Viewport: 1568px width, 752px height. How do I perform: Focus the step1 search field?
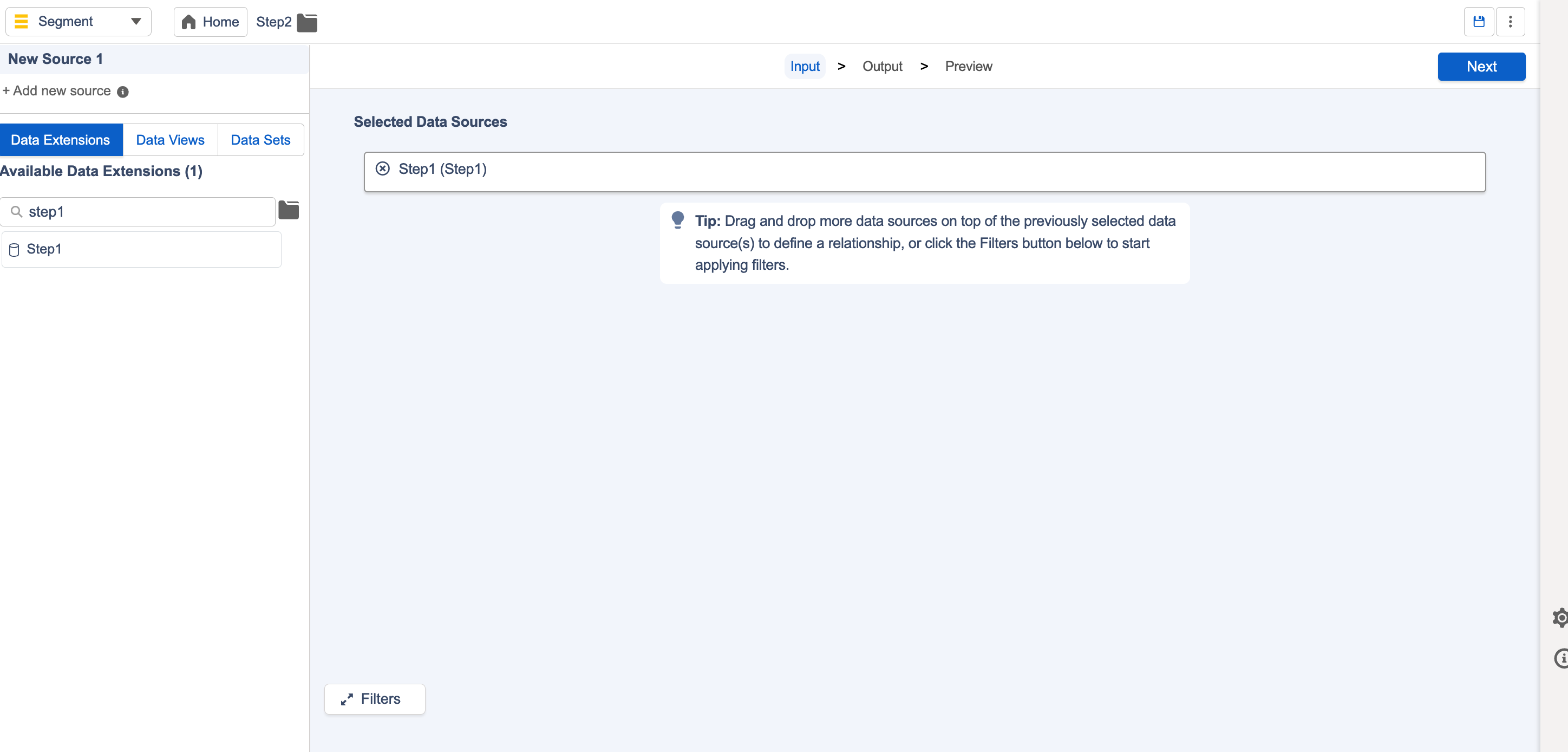[138, 212]
